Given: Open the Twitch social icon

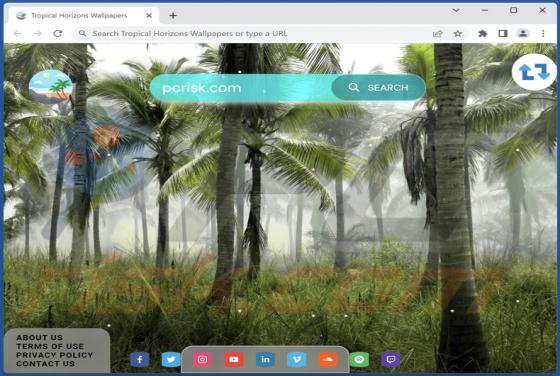Looking at the screenshot, I should click(391, 360).
